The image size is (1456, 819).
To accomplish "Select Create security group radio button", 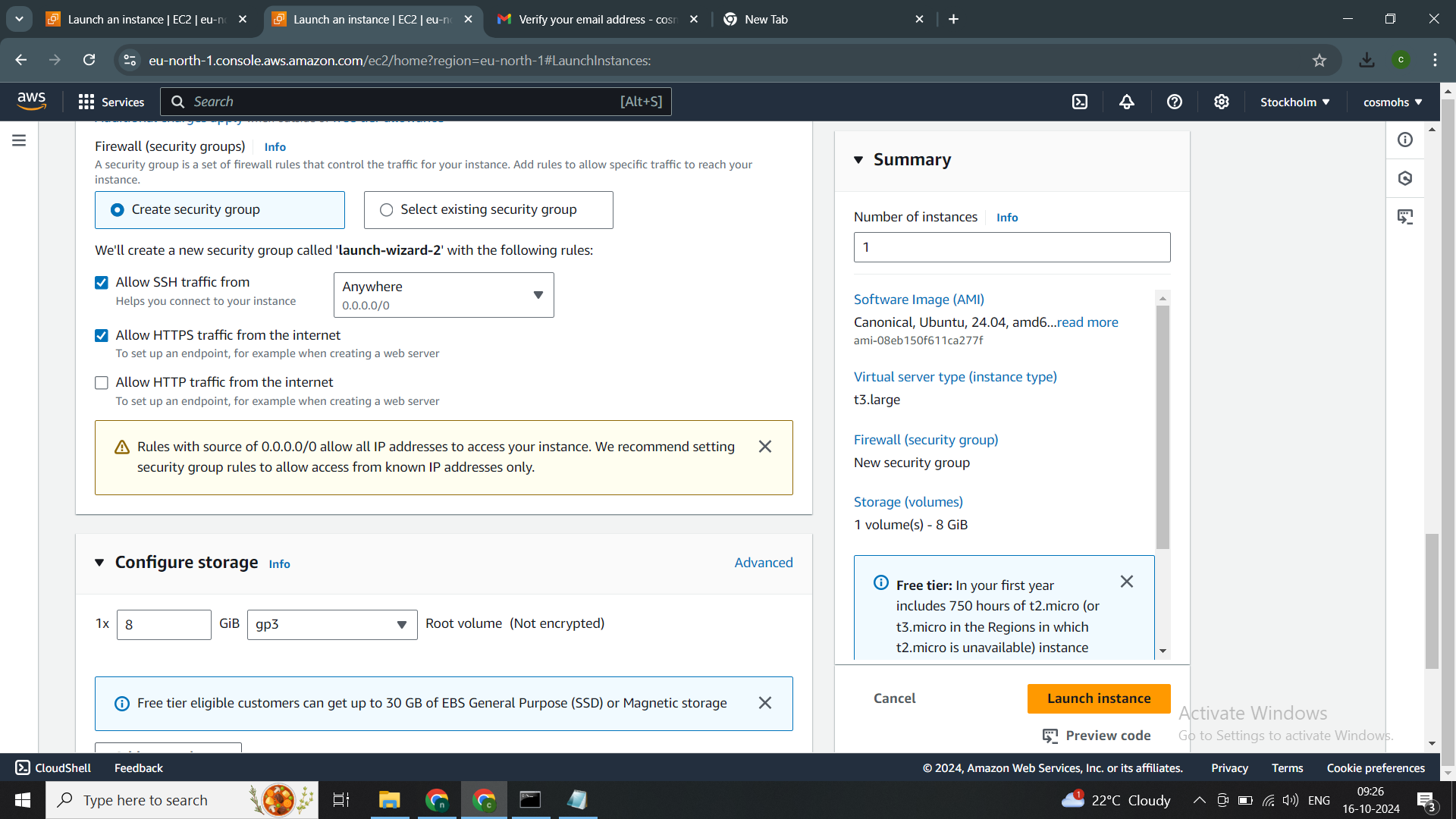I will tap(118, 209).
